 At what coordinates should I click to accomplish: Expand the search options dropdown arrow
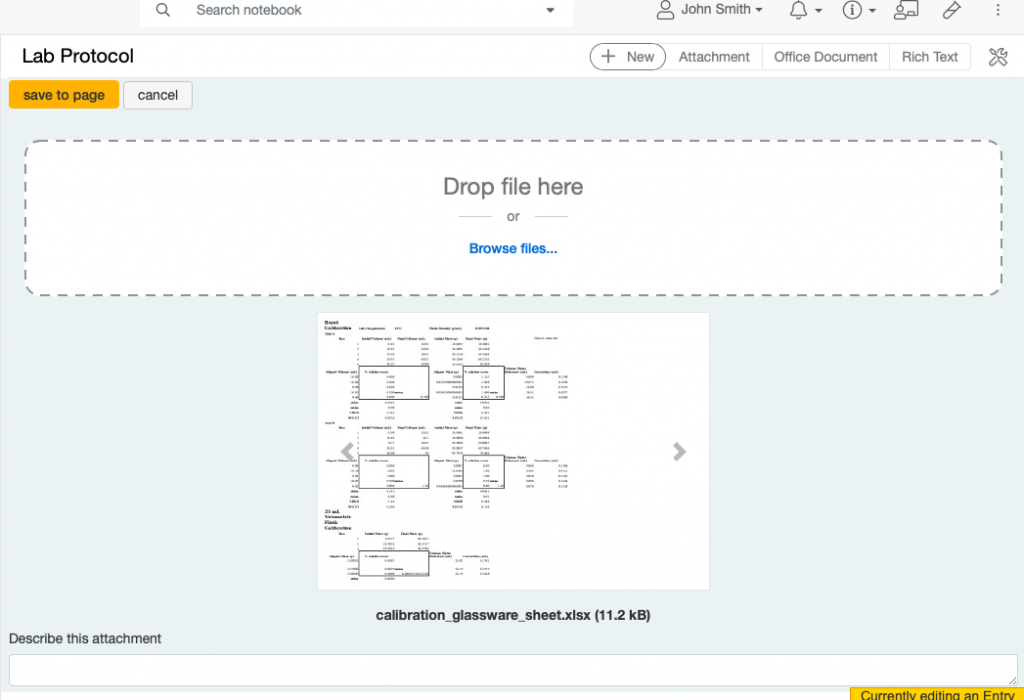click(550, 10)
